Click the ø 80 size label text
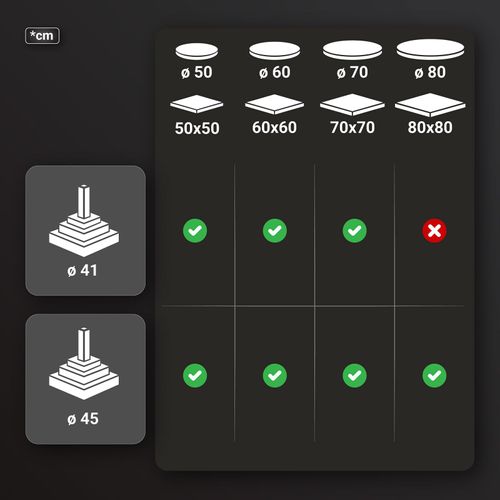This screenshot has width=500, height=500. coord(430,72)
